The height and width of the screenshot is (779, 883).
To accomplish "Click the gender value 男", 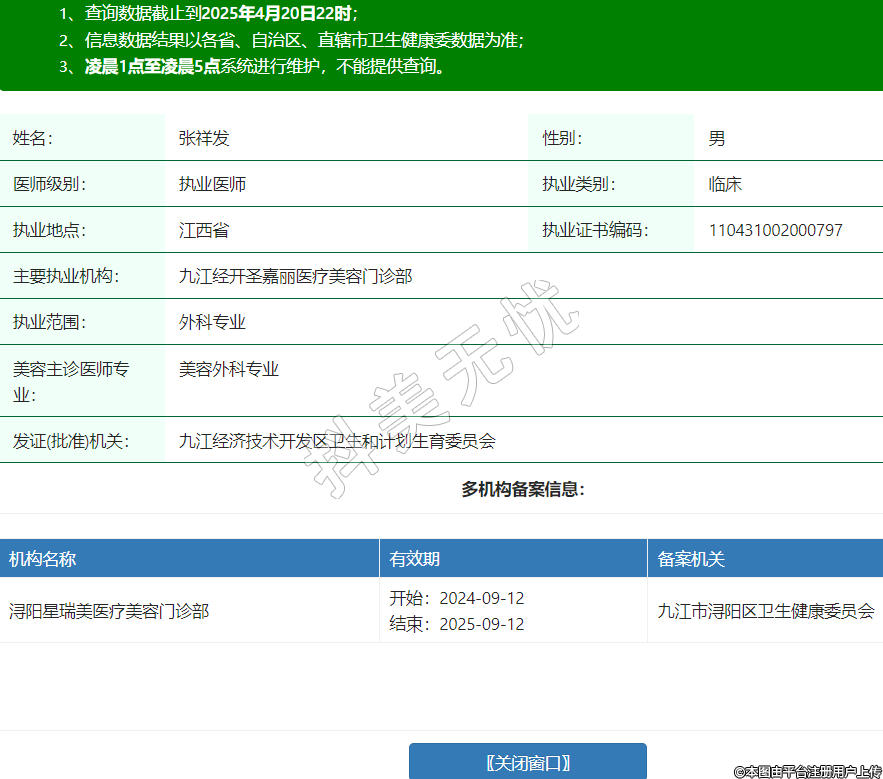I will (717, 139).
